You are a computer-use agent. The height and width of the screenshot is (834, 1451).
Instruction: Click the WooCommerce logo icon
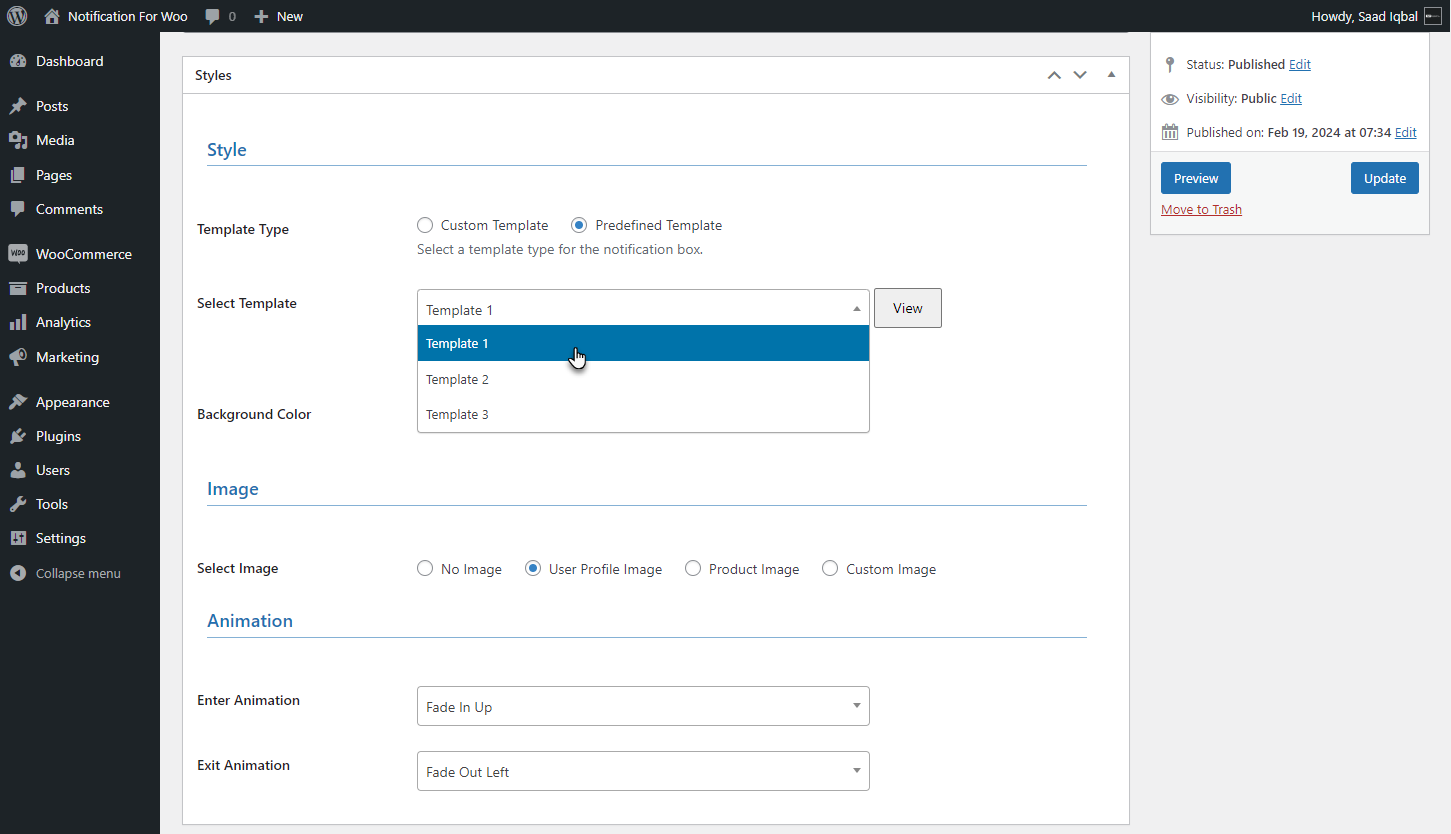tap(18, 254)
